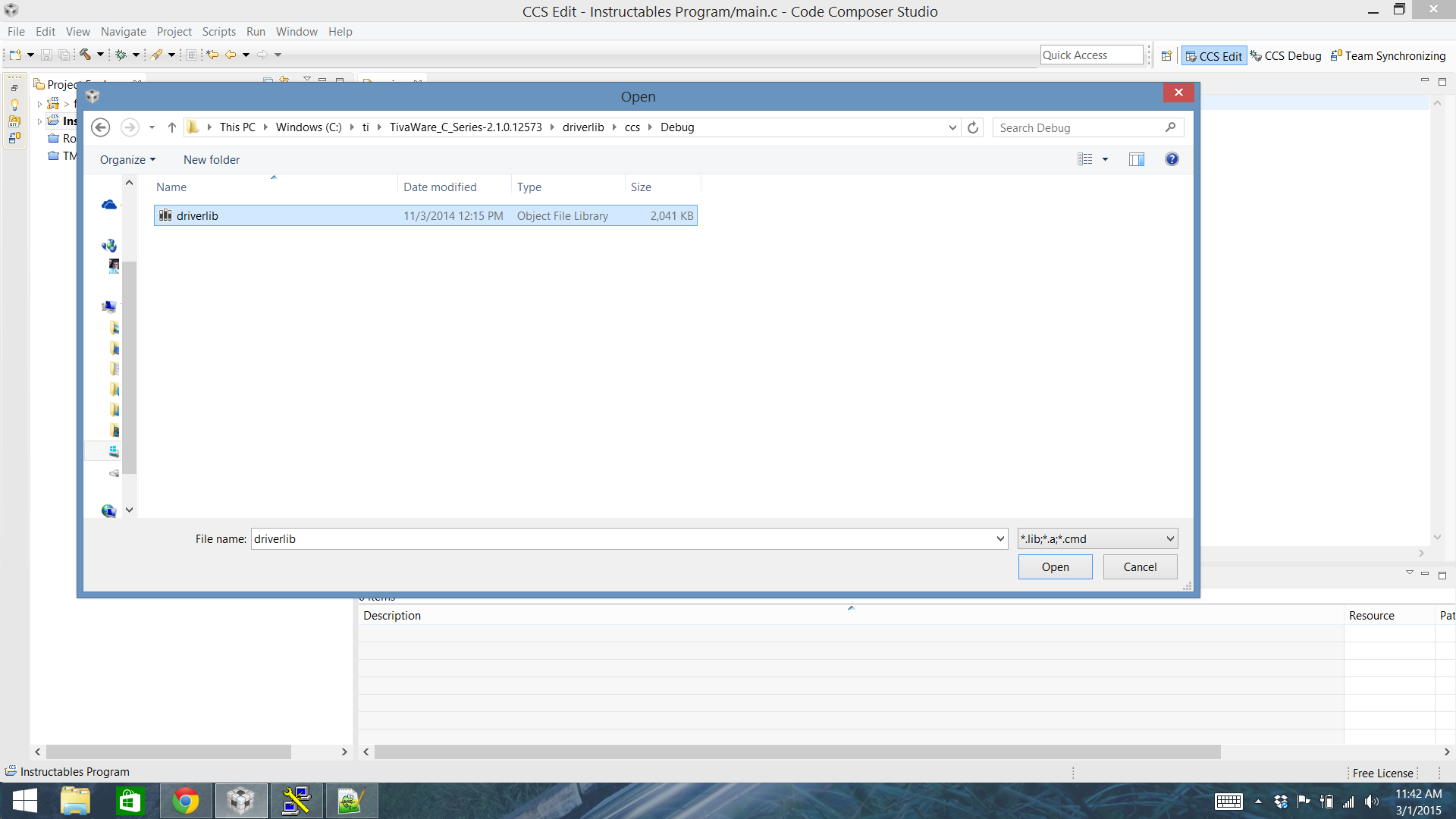Click the search magnifier in Search Debug box

click(1171, 127)
